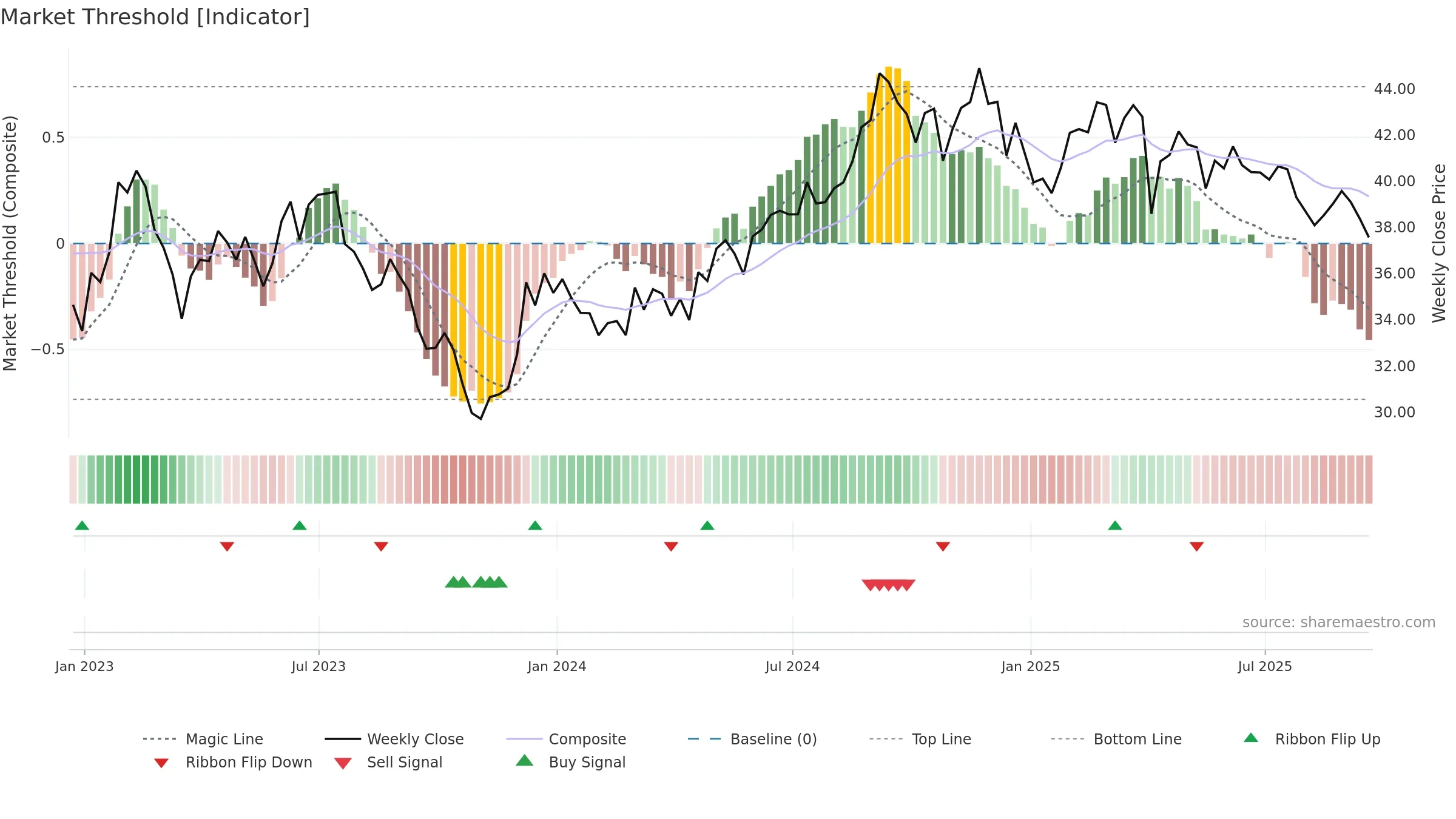
Task: Click the ribbon flip down marker between Jan 2024 and Jul 2024
Action: pos(671,547)
